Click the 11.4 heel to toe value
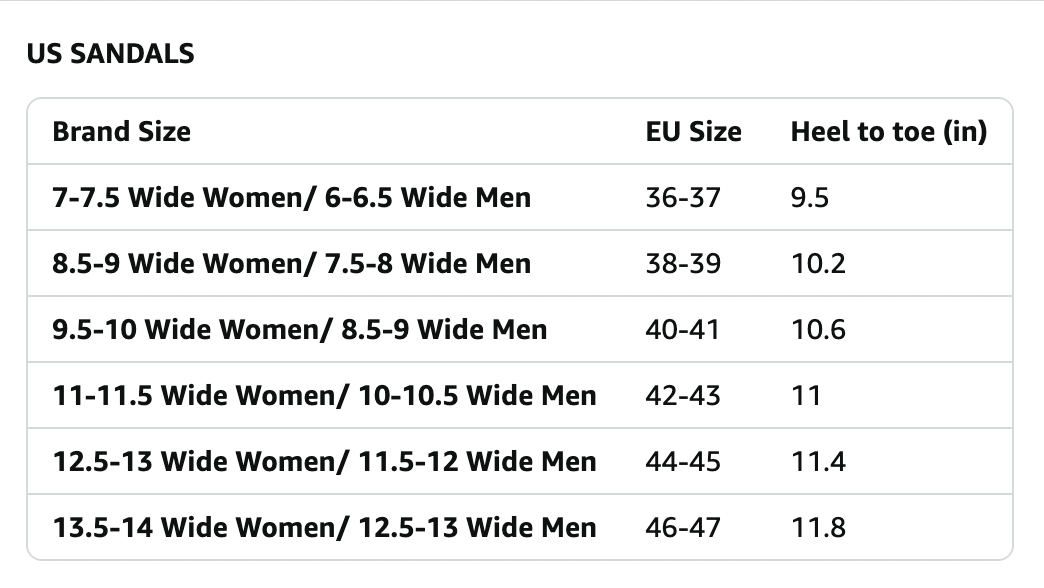1044x588 pixels. 818,461
